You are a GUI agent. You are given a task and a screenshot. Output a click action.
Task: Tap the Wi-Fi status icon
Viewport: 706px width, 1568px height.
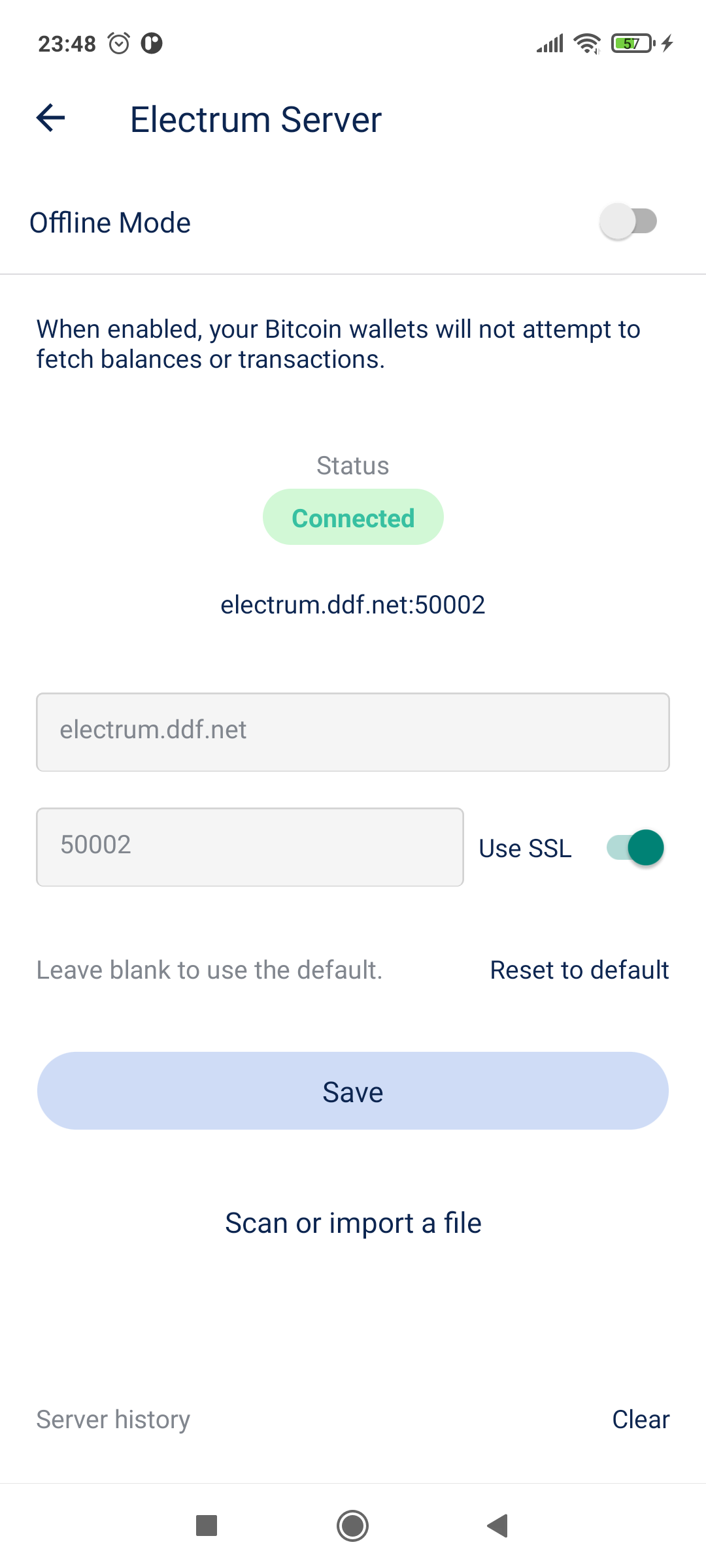click(x=586, y=44)
